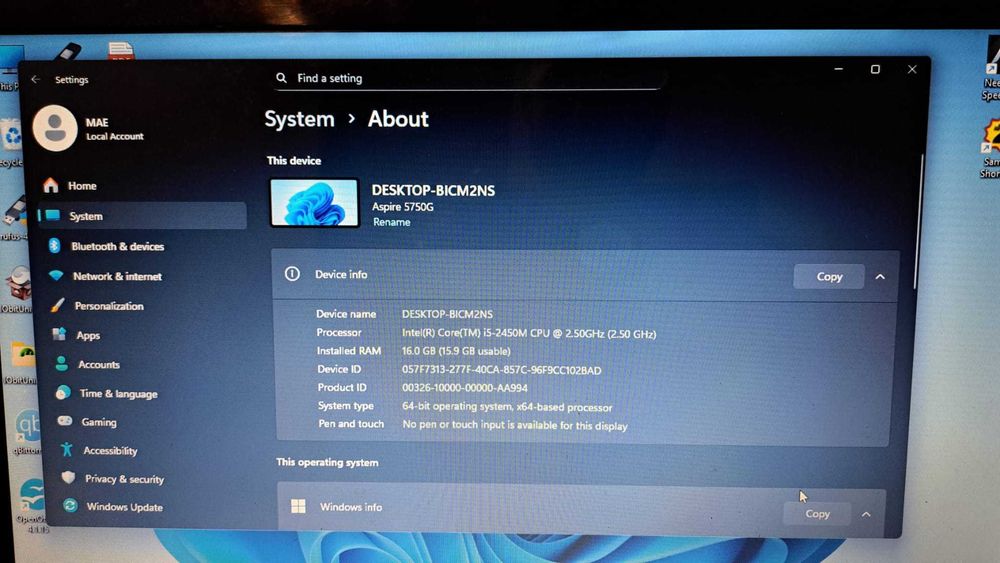This screenshot has width=1000, height=563.
Task: Minimize the Settings window
Action: pyautogui.click(x=839, y=69)
